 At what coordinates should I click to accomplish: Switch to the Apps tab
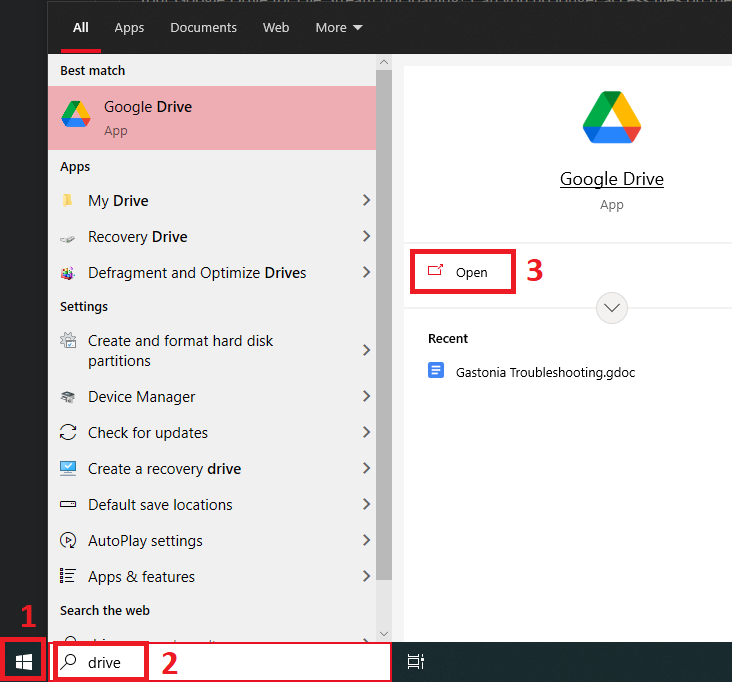[x=129, y=28]
